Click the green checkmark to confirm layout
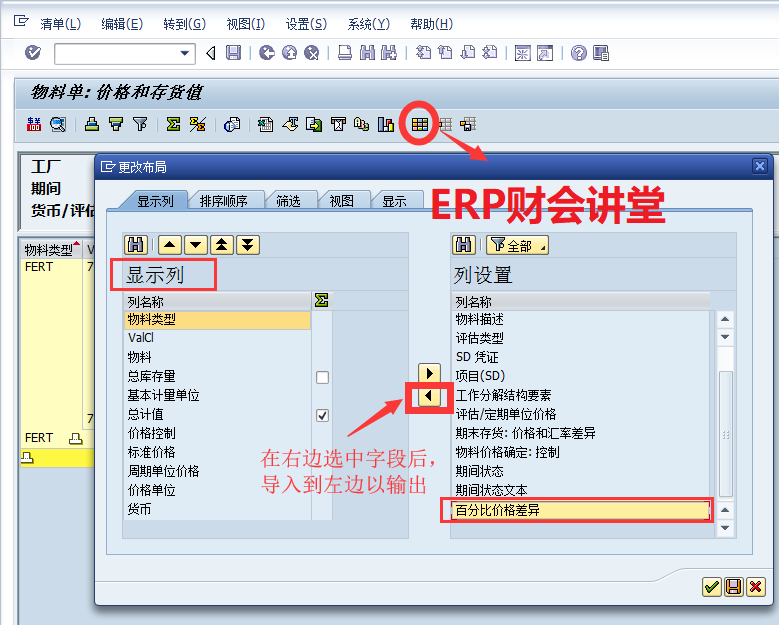 click(711, 586)
